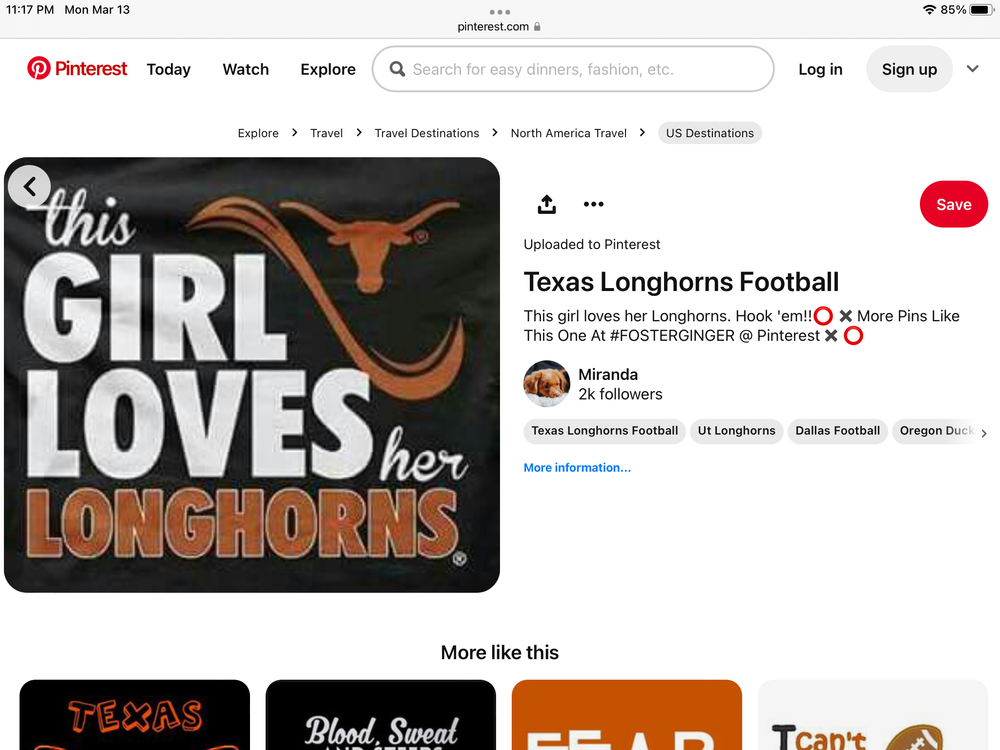Tap the three dots above the address bar

click(500, 12)
